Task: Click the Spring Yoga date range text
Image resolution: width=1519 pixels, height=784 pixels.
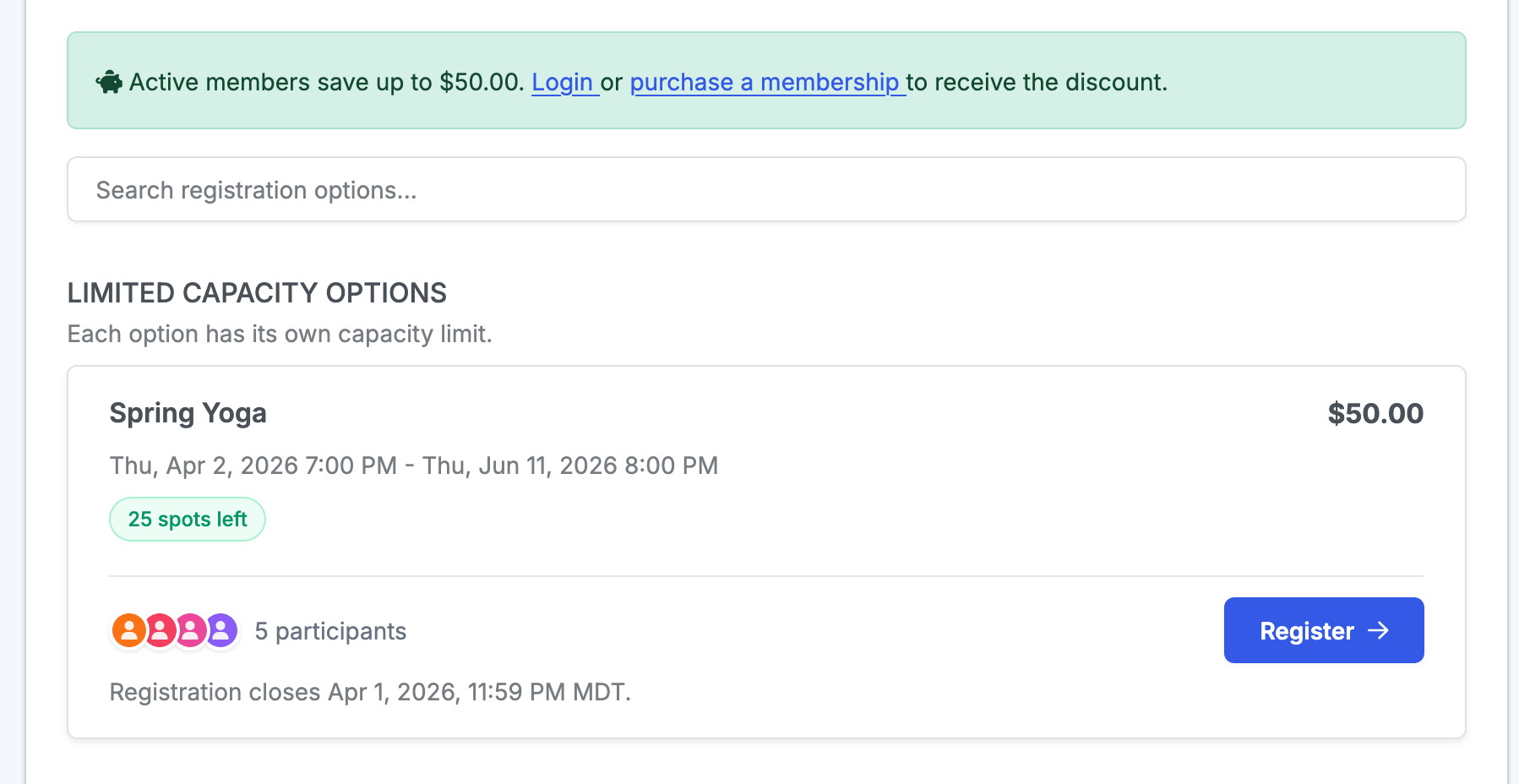Action: click(x=414, y=465)
